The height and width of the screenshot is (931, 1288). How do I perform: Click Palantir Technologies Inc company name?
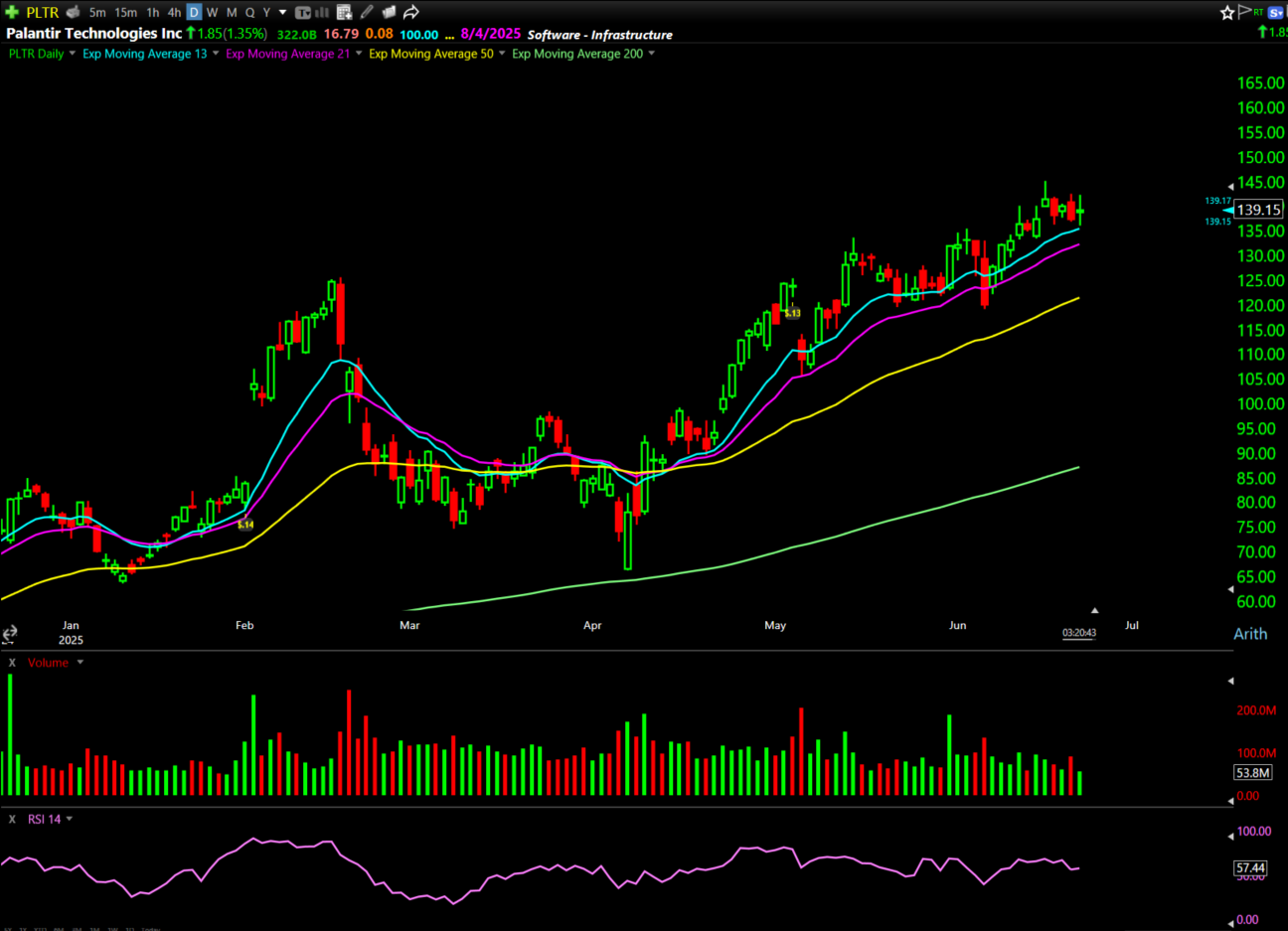[x=94, y=33]
